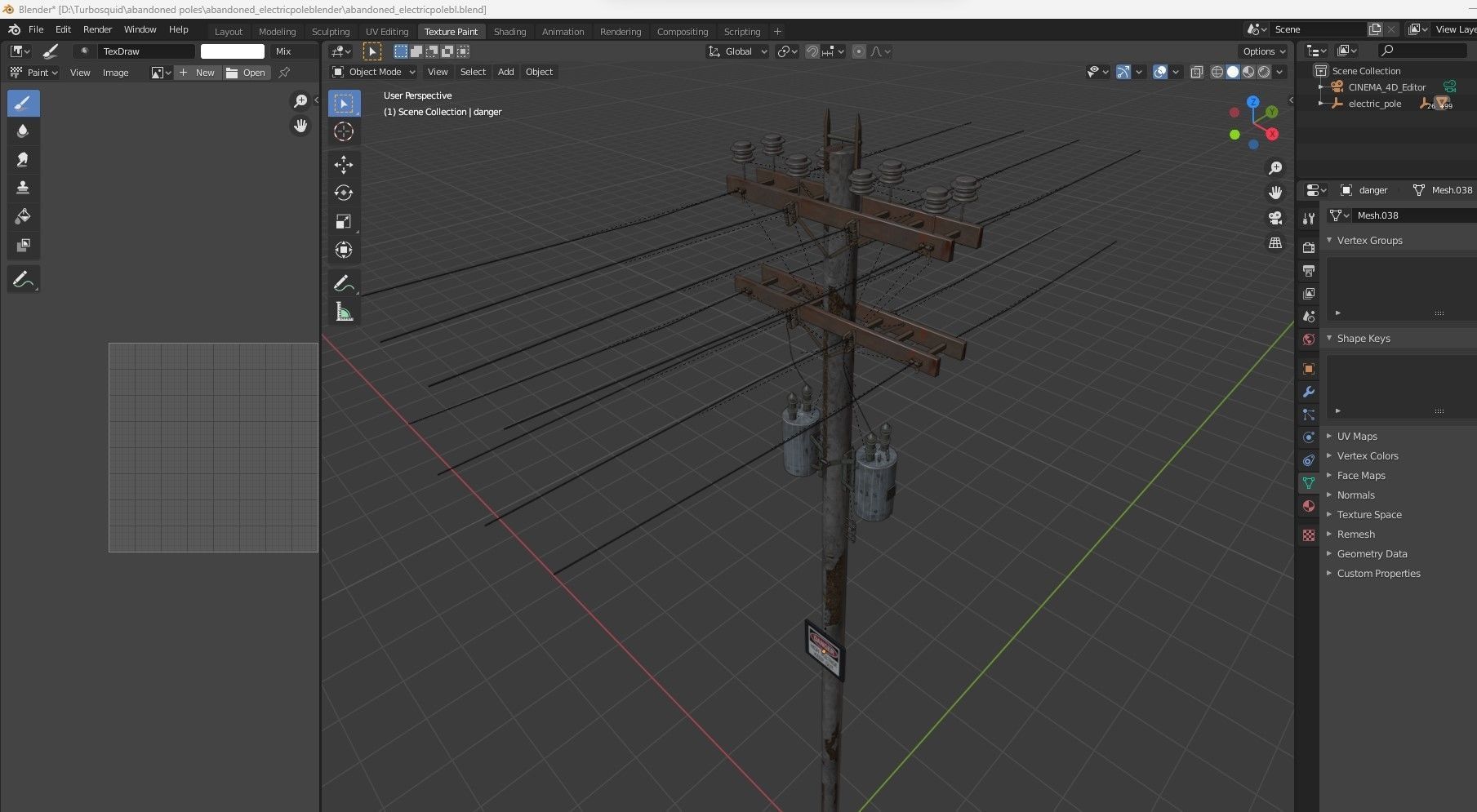Toggle proportional editing in viewport header

pyautogui.click(x=859, y=51)
